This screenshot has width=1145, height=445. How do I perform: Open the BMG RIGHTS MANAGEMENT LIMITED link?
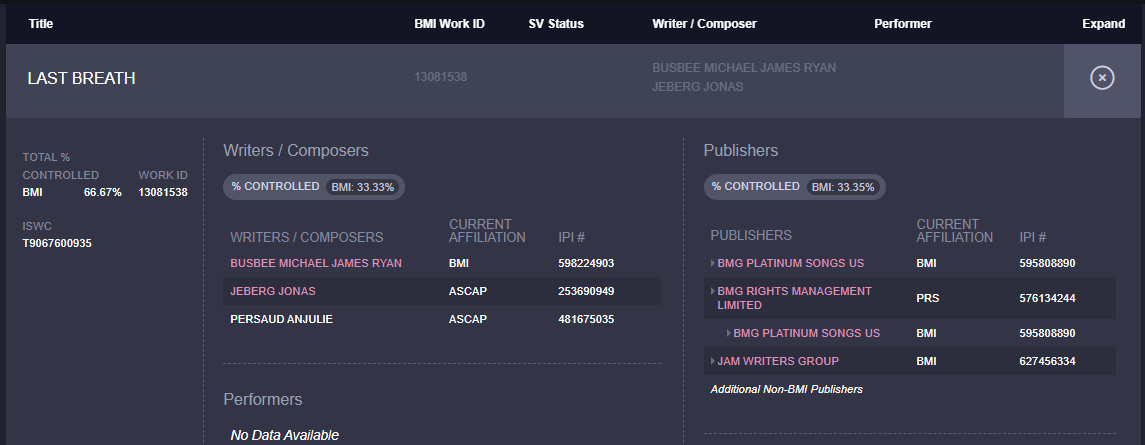point(794,298)
